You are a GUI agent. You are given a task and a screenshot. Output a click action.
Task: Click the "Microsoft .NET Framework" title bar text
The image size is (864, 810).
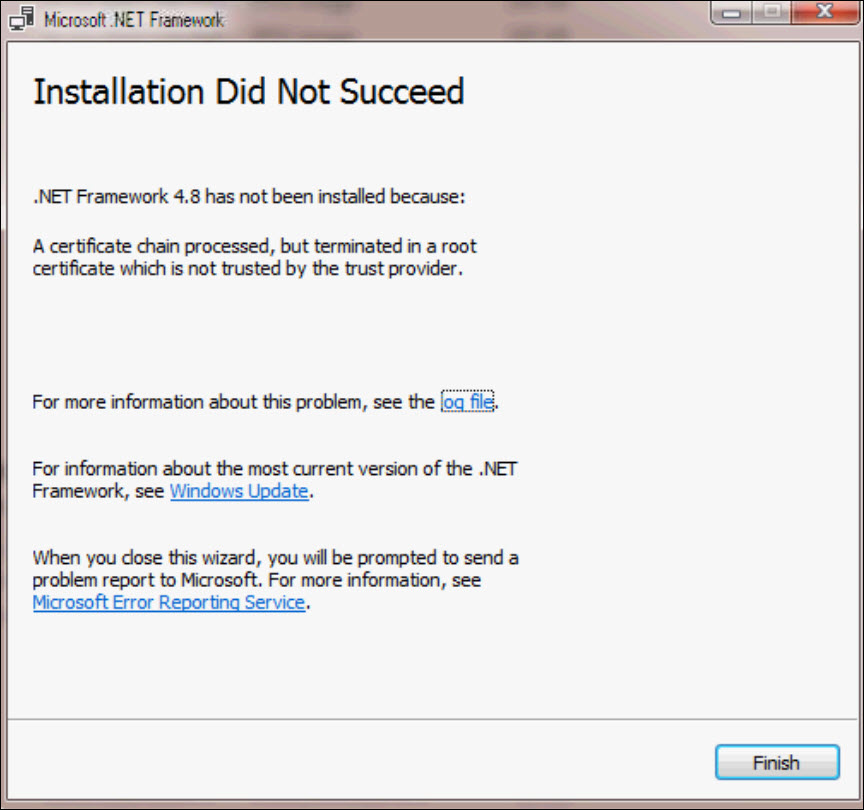pos(134,20)
